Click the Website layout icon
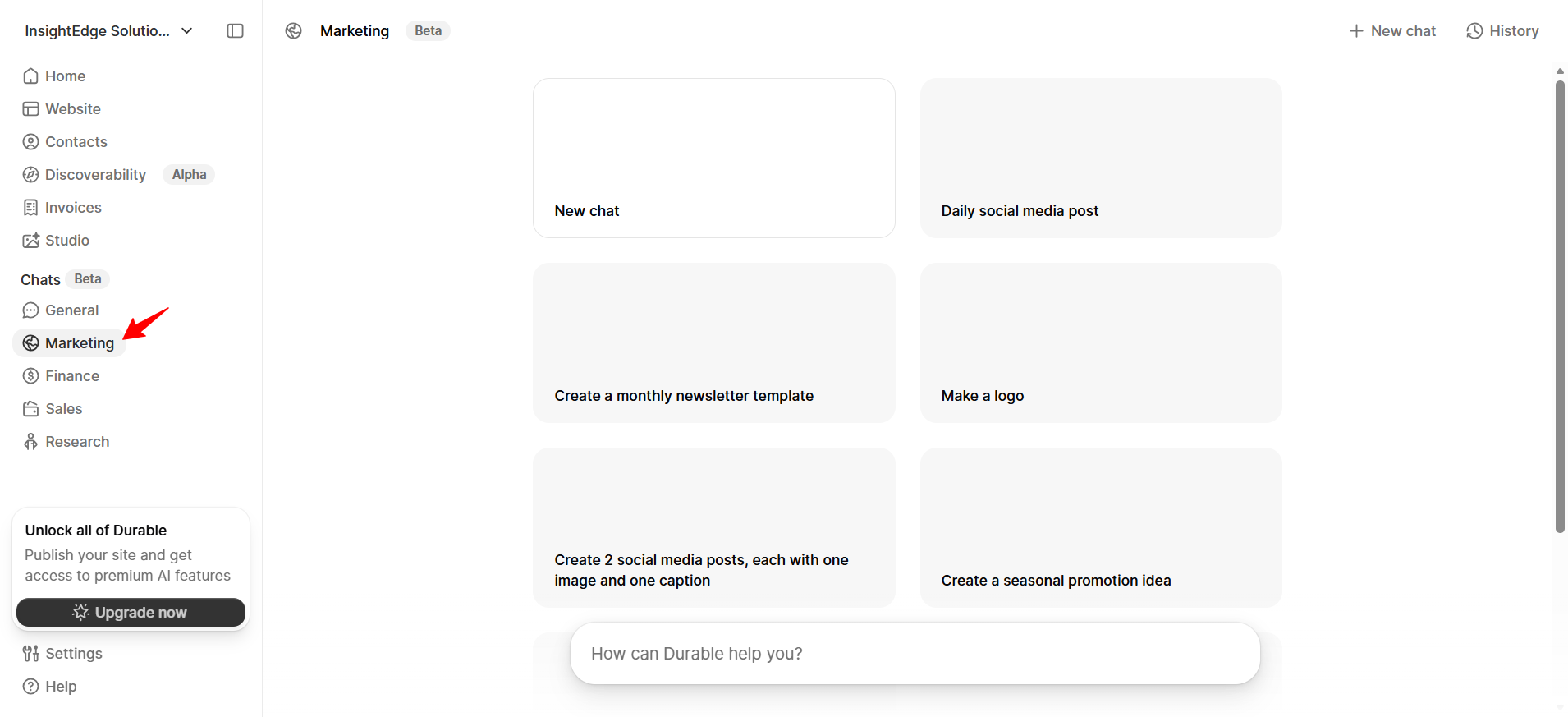 pyautogui.click(x=30, y=109)
